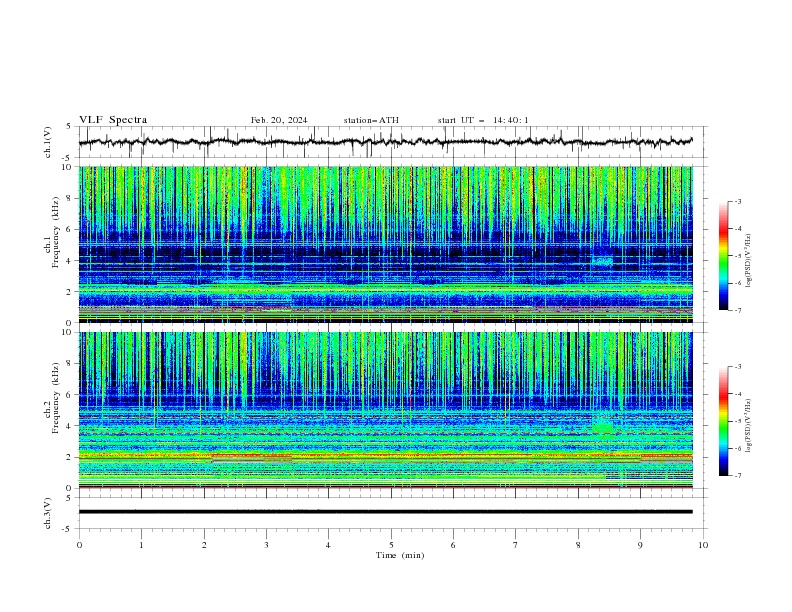Click the 'ch.3(V)' axis label
This screenshot has width=792, height=612.
pyautogui.click(x=48, y=513)
